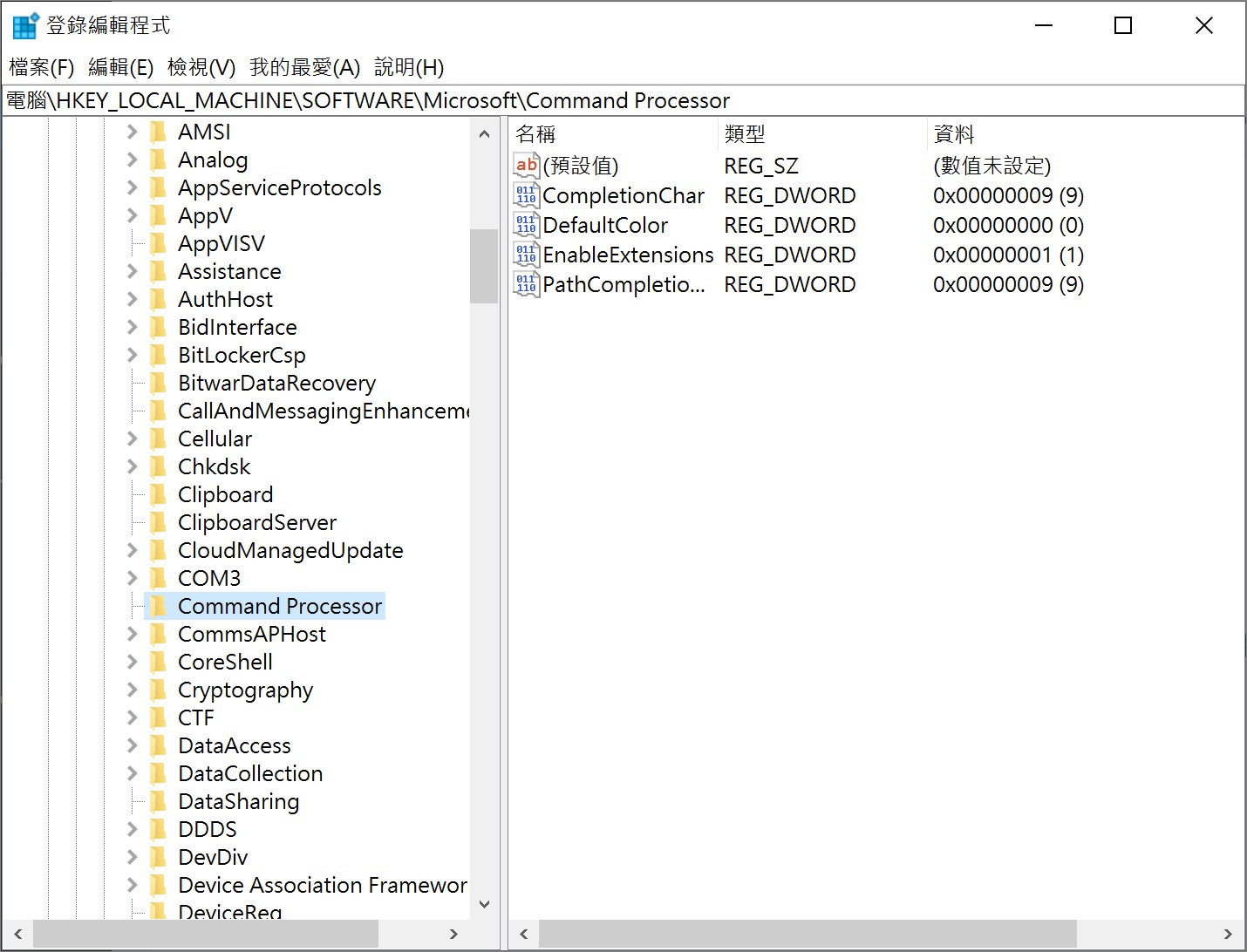1247x952 pixels.
Task: Click the 類型 column header
Action: tap(823, 134)
